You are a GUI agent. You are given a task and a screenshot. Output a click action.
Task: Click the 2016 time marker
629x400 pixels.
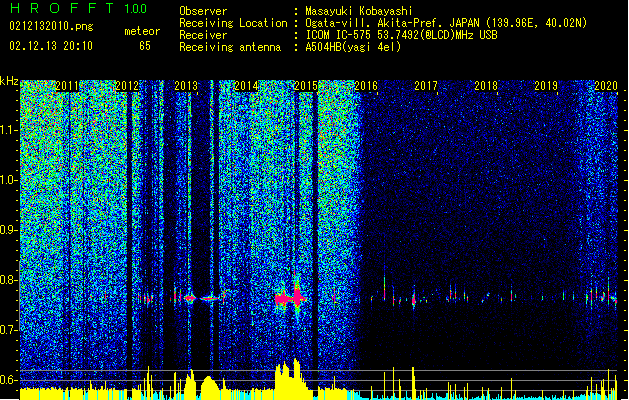(x=366, y=86)
